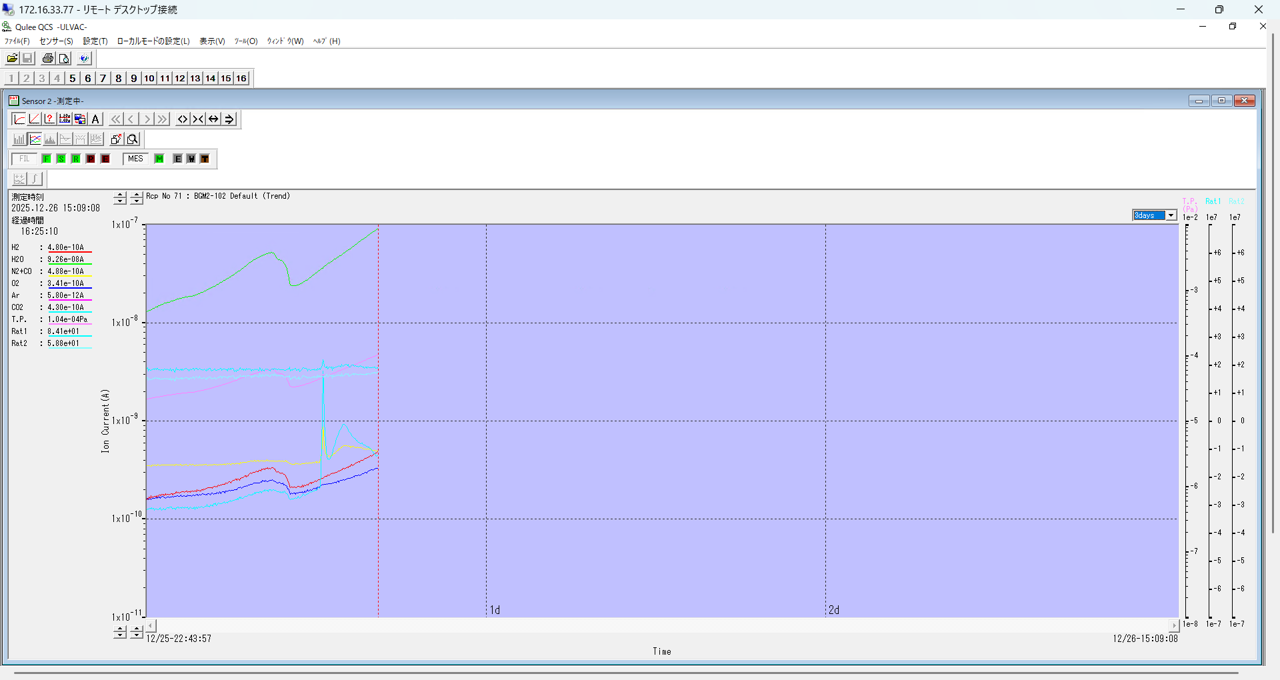The height and width of the screenshot is (680, 1280).
Task: Click first stepper below the Y axis
Action: coord(120,632)
